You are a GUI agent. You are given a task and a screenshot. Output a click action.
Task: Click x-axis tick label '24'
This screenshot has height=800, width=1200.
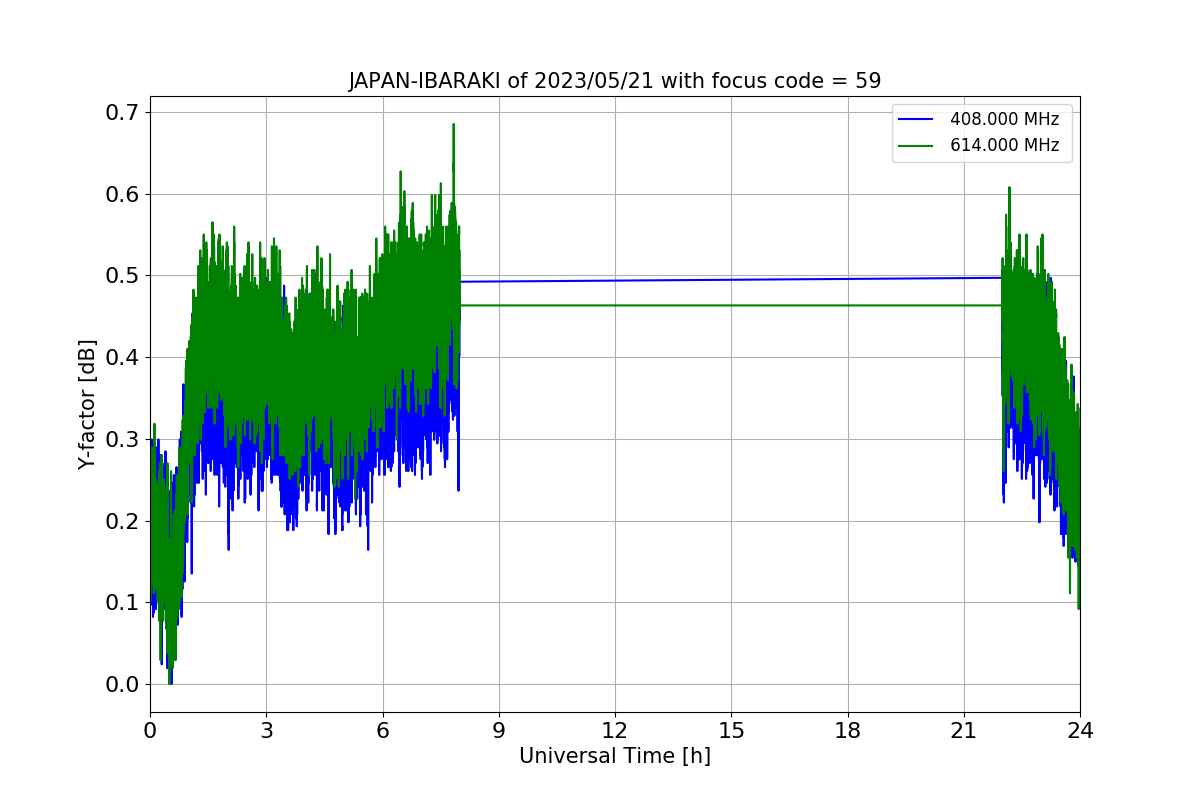(1080, 730)
